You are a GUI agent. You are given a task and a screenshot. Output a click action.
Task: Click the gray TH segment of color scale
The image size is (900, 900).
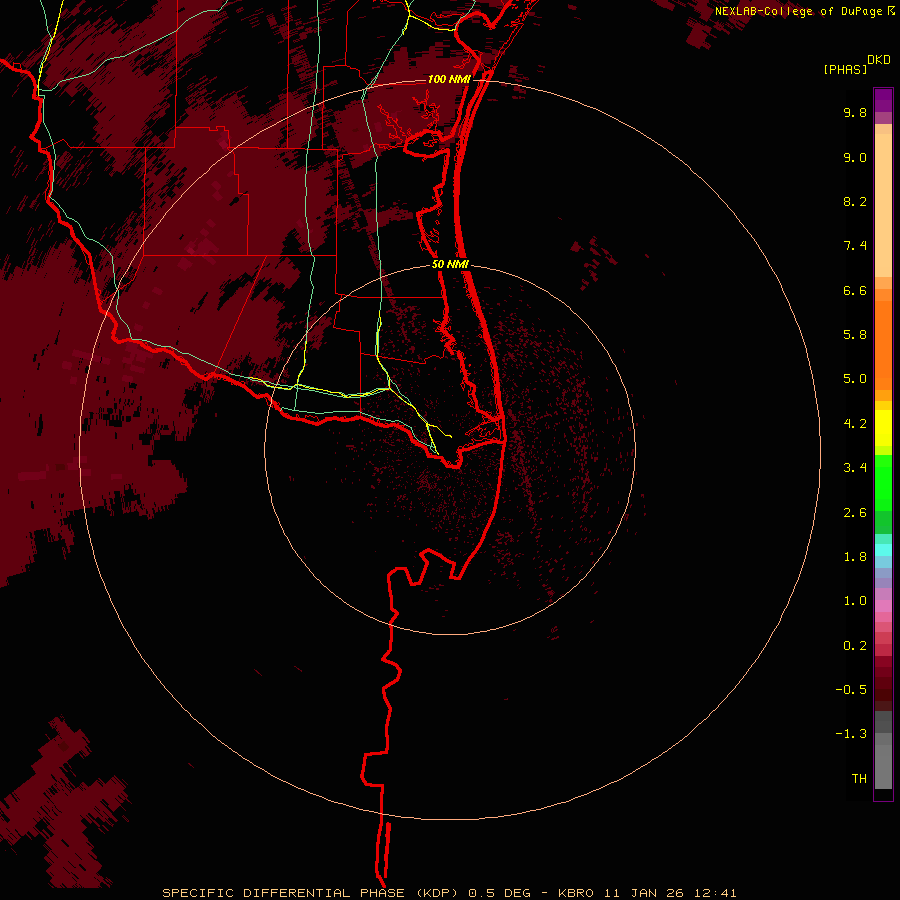click(883, 767)
